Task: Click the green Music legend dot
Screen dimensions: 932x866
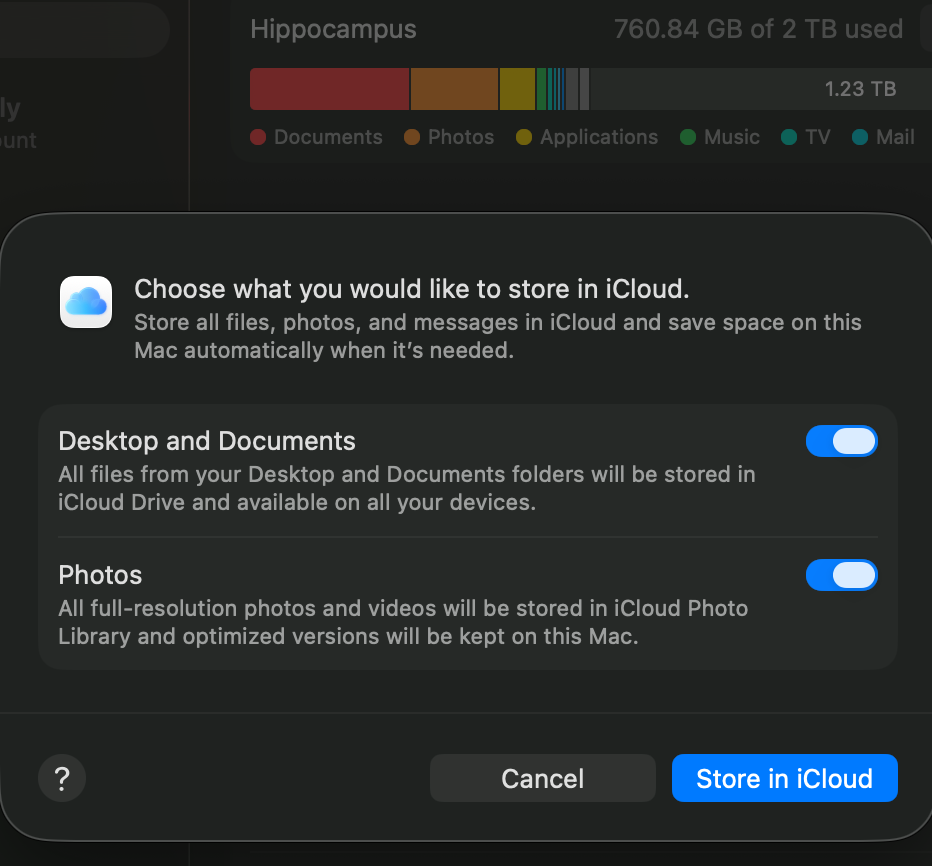Action: click(x=688, y=138)
